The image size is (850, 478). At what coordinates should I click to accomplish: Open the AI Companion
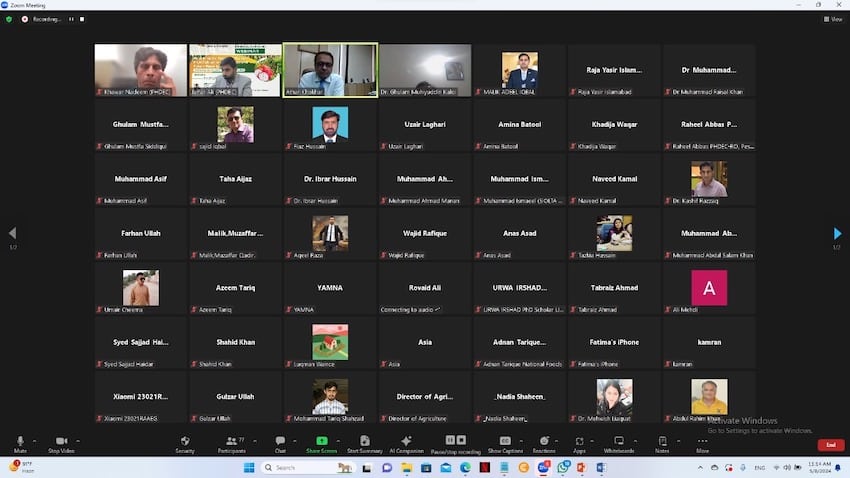click(406, 443)
